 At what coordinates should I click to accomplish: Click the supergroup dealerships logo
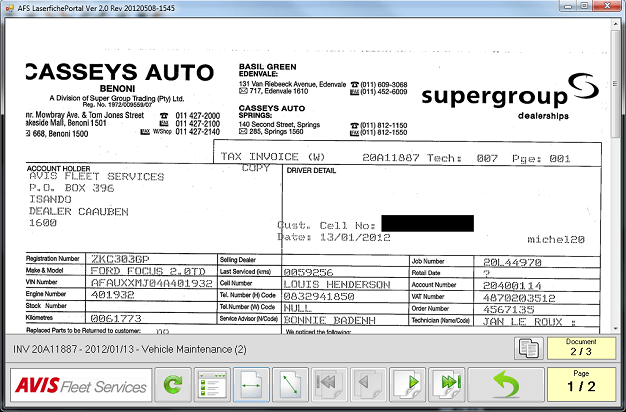(x=510, y=97)
